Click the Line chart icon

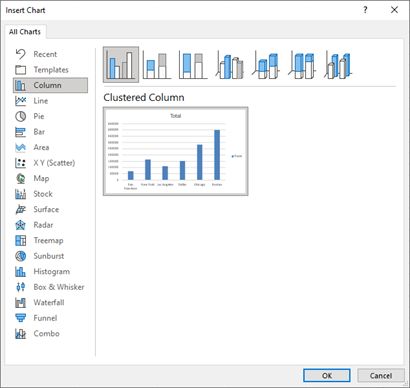click(x=20, y=101)
